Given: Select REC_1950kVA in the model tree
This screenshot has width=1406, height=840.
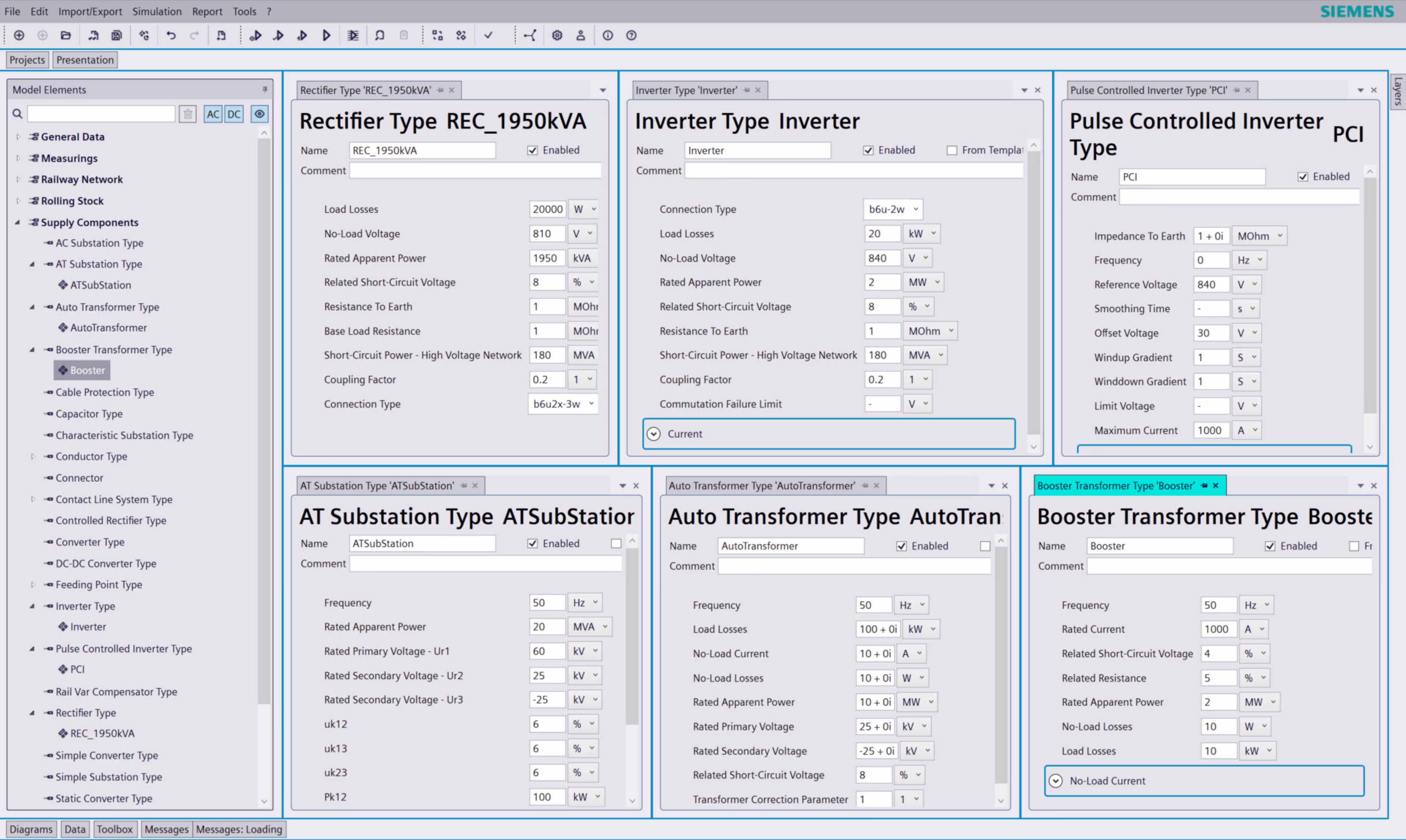Looking at the screenshot, I should 102,733.
